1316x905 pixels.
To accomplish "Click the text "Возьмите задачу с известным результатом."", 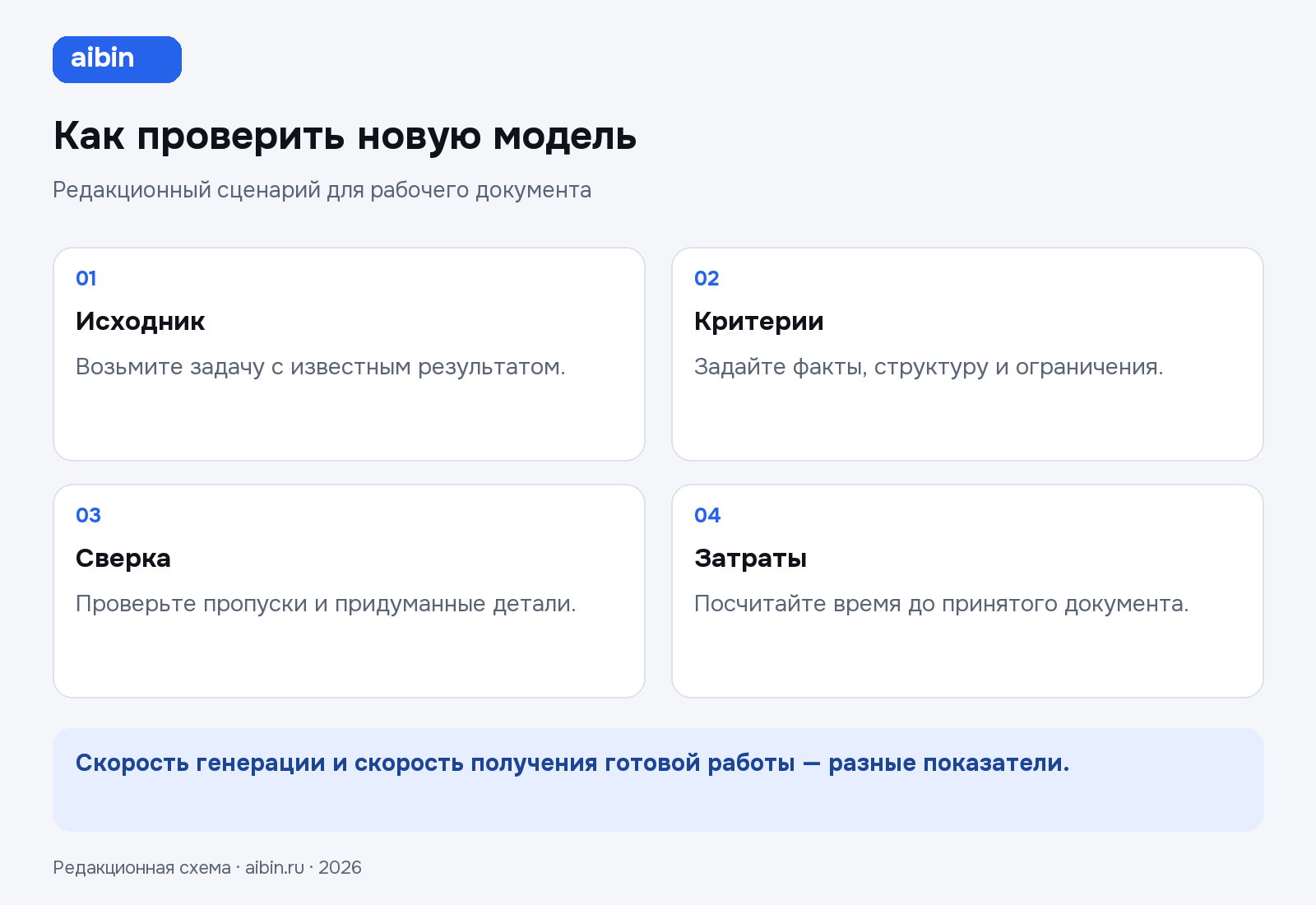I will [x=321, y=367].
